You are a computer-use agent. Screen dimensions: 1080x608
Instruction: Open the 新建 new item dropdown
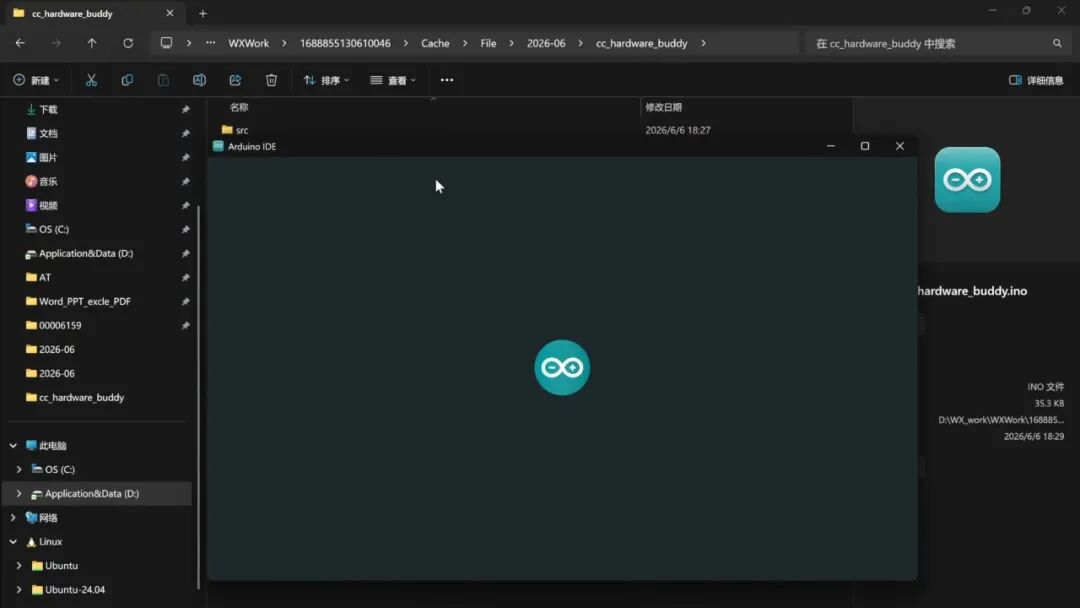36,80
